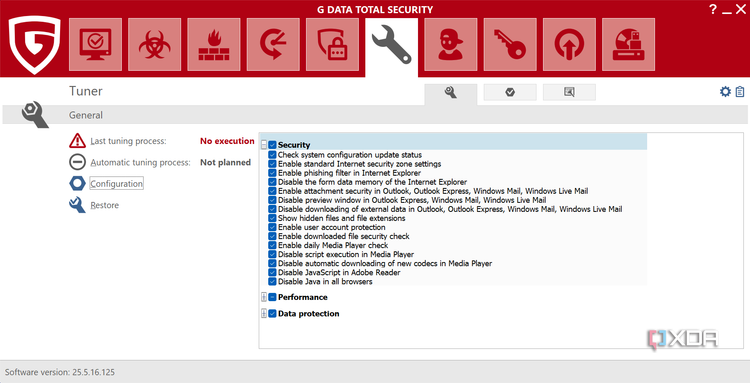Open the Backup restore arrow icon
Screen dimensions: 750x383
273,44
